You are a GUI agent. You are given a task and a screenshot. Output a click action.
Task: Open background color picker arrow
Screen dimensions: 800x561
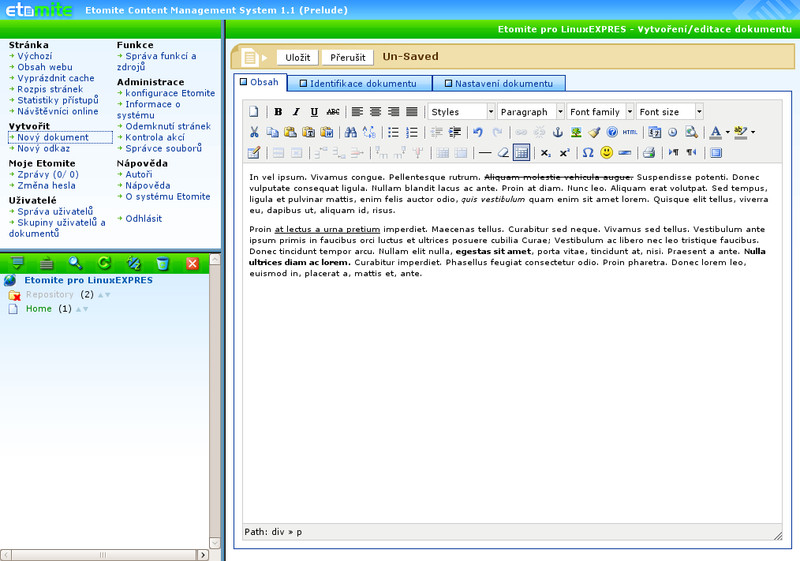click(x=753, y=133)
